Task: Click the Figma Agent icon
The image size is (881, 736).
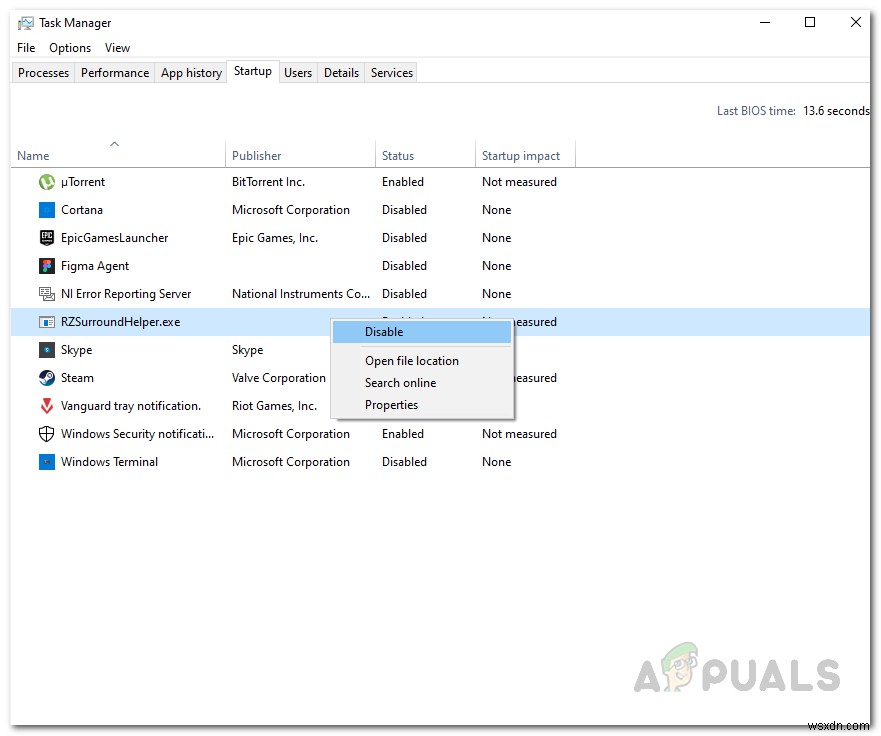Action: click(44, 266)
